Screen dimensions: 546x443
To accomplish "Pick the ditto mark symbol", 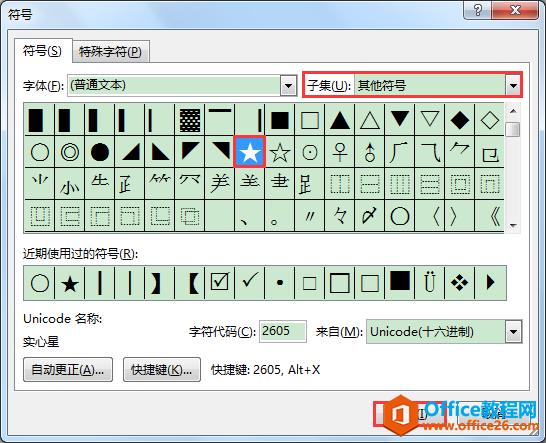I will tap(310, 216).
